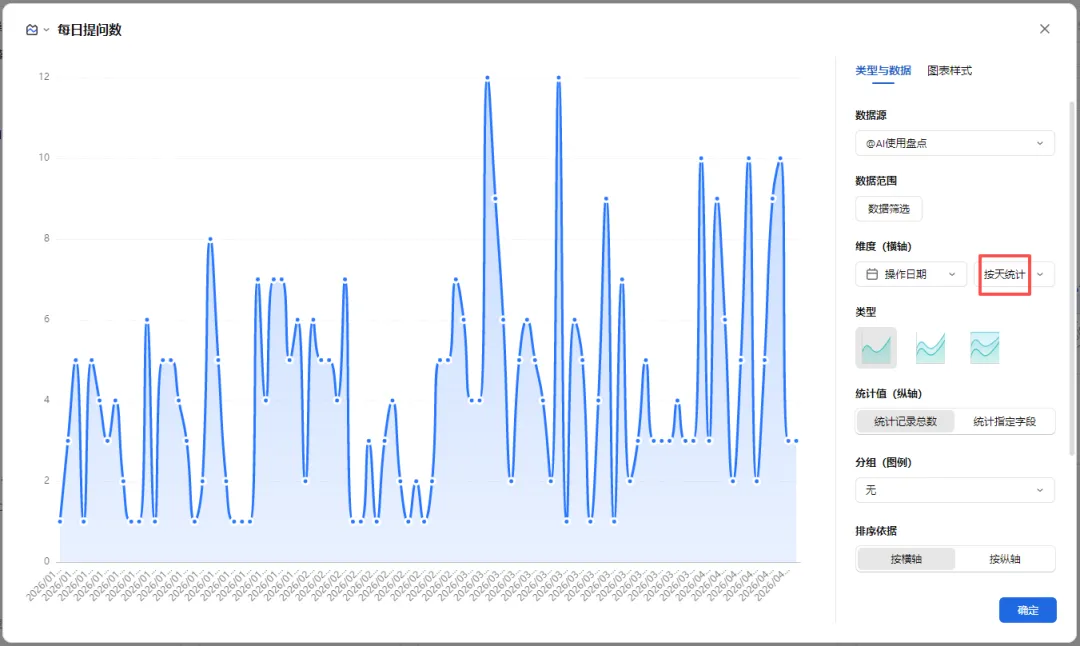Choose 统计记录总数 option
The image size is (1080, 646).
tap(906, 421)
